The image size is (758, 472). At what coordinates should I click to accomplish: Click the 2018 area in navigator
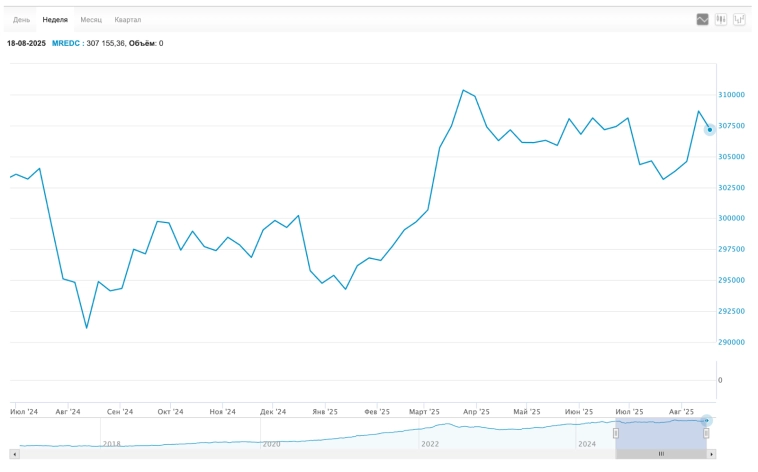(x=111, y=443)
